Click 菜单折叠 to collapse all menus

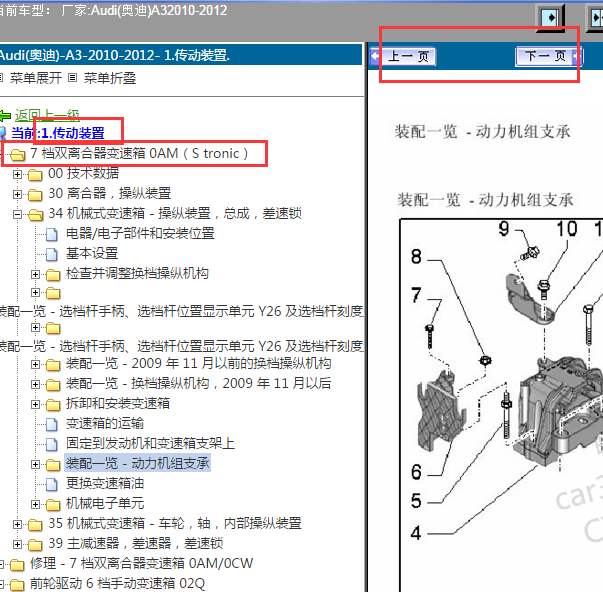[x=110, y=78]
